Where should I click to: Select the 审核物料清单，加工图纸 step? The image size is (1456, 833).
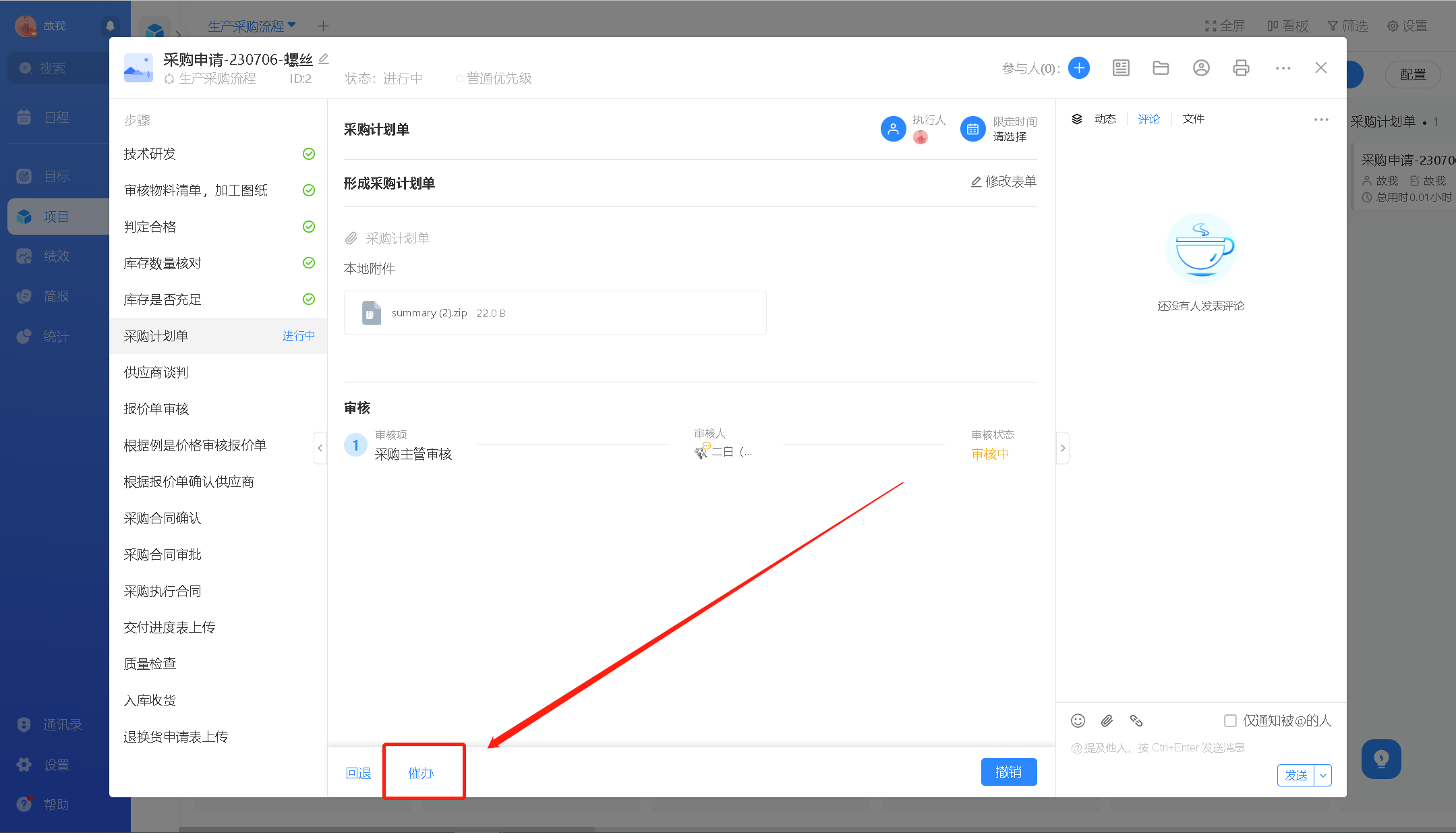[x=218, y=190]
